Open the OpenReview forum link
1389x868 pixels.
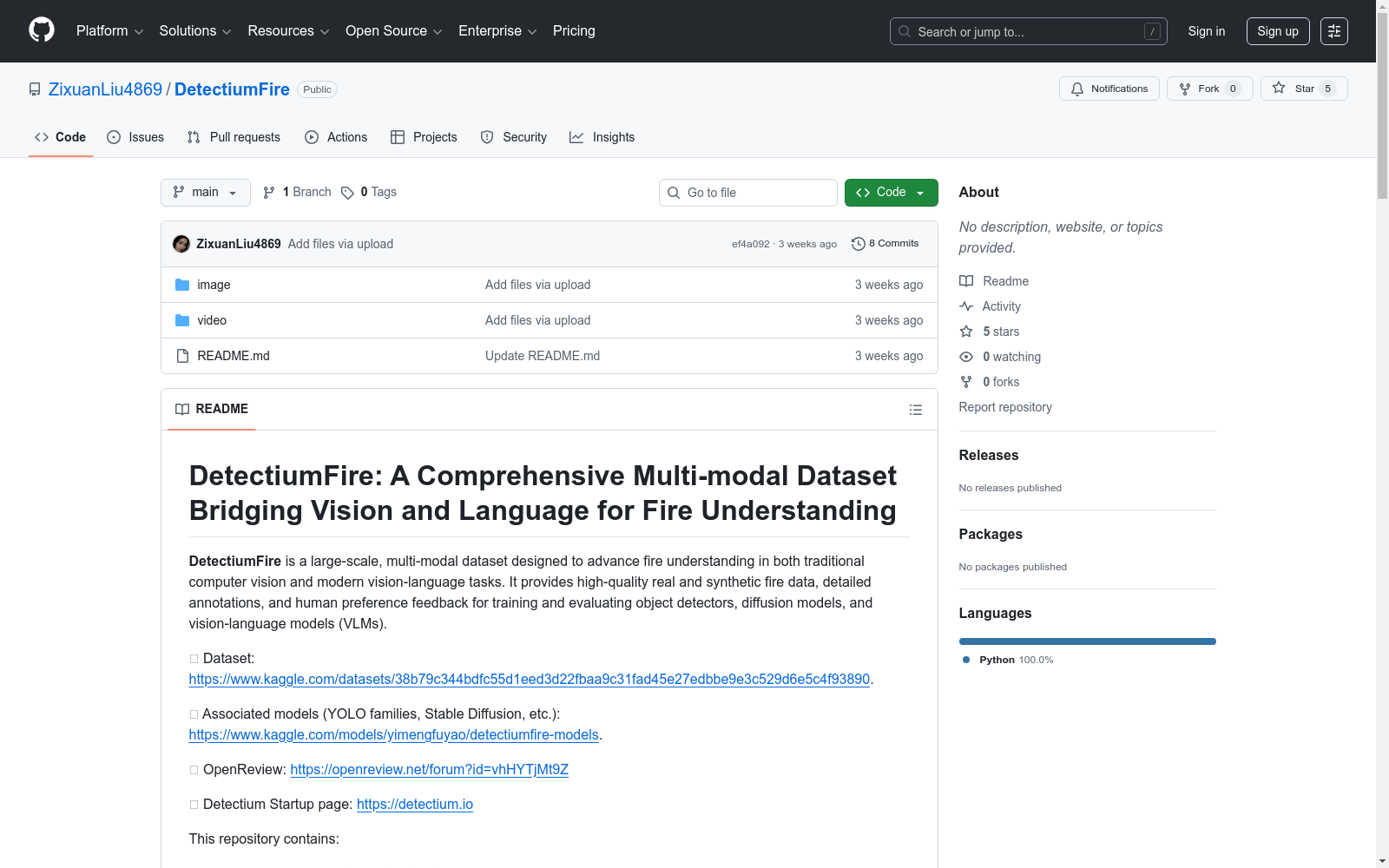click(430, 769)
